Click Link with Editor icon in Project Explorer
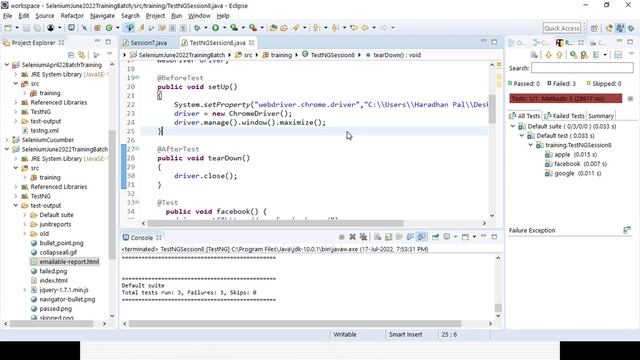This screenshot has width=640, height=360. coord(82,55)
